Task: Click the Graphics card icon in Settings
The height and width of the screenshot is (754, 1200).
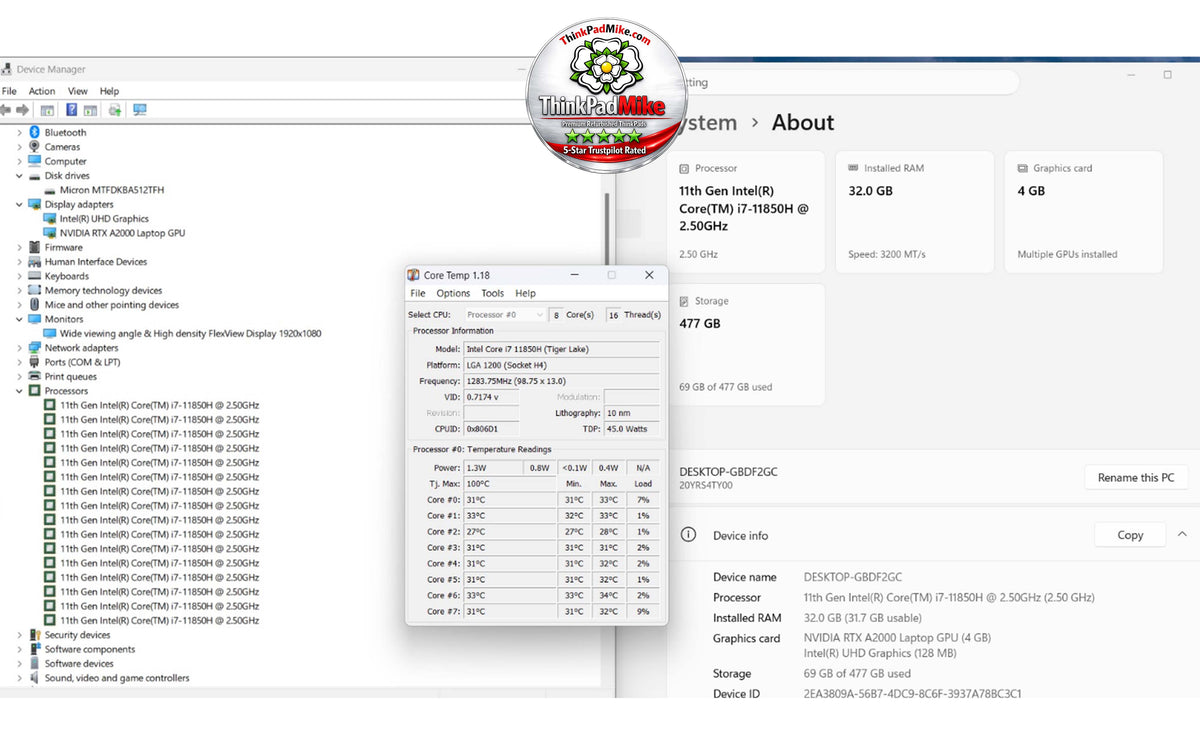Action: pyautogui.click(x=1023, y=168)
